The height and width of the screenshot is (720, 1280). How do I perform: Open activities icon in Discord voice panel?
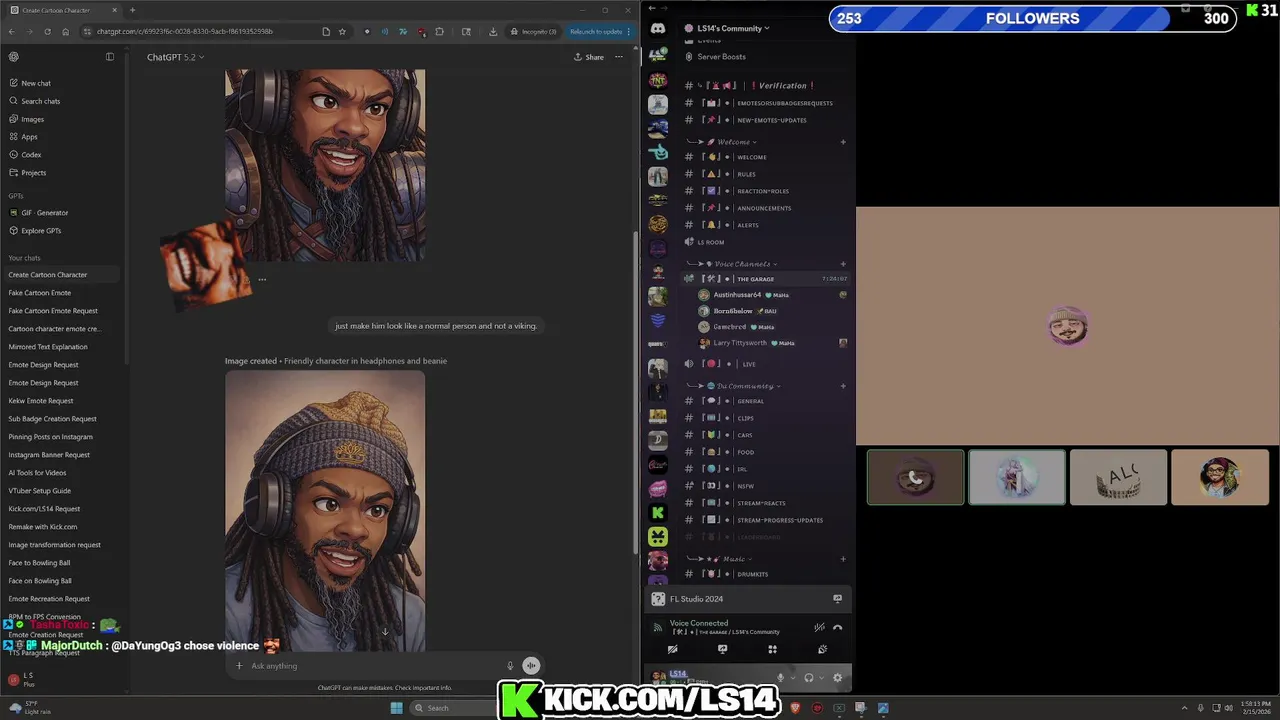772,649
